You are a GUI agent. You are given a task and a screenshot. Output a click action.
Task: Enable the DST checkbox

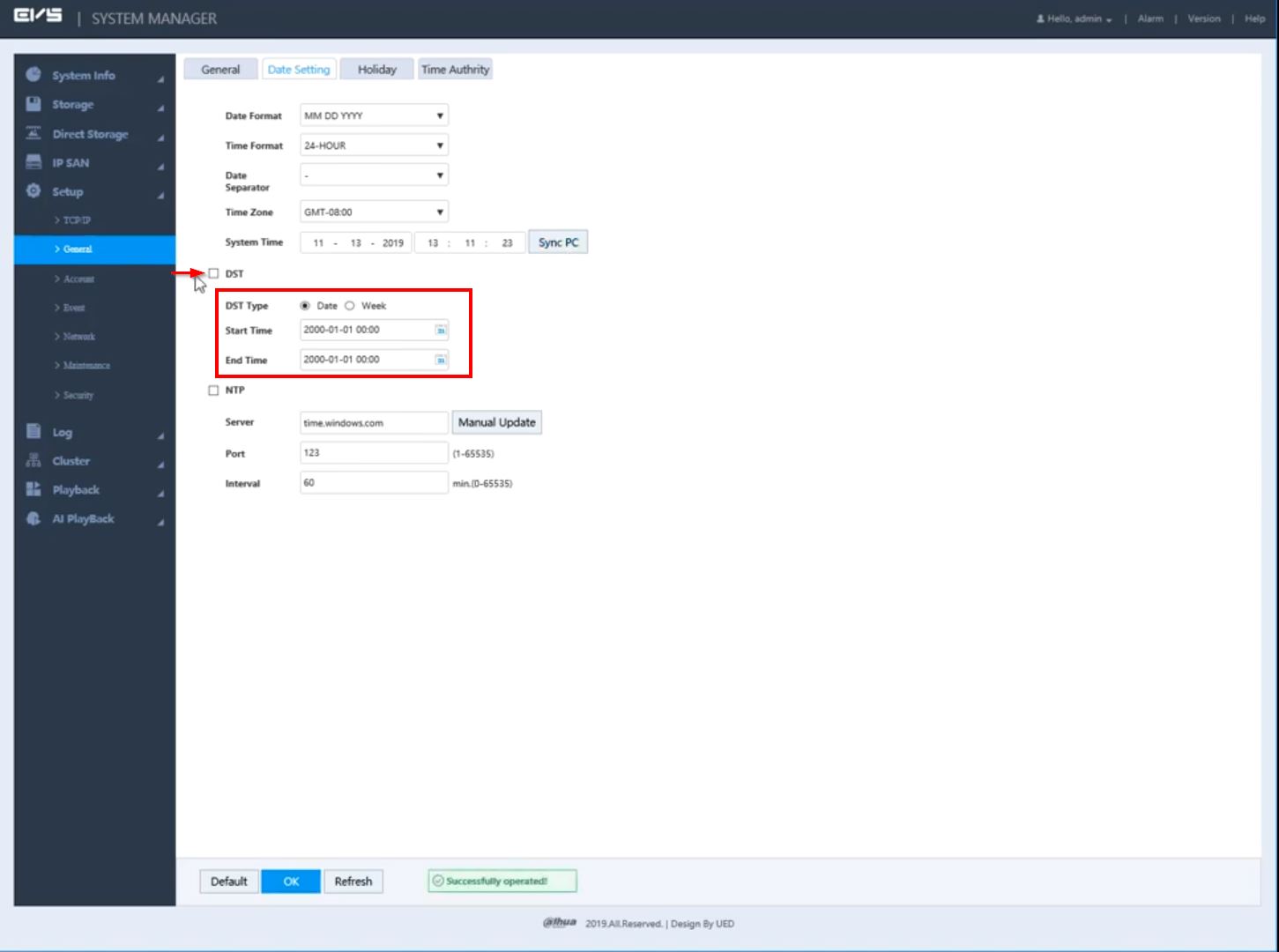[213, 273]
